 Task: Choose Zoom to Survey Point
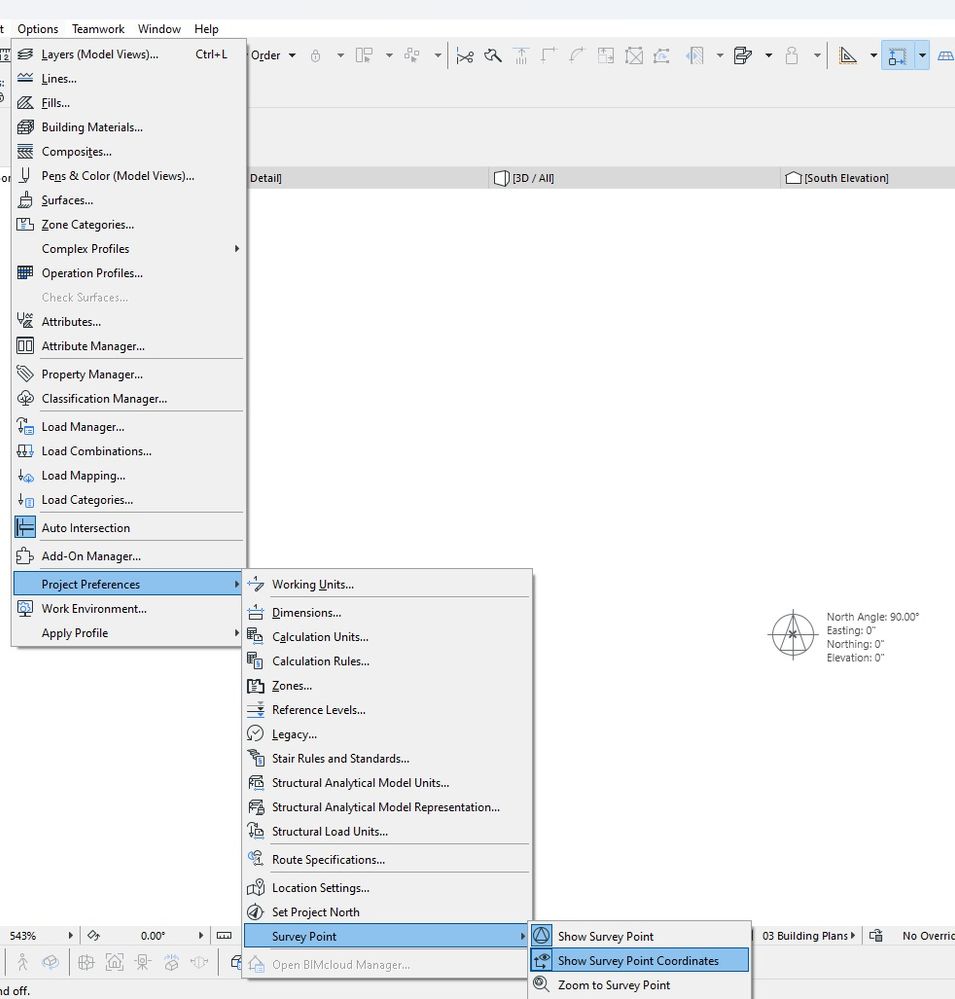[640, 985]
